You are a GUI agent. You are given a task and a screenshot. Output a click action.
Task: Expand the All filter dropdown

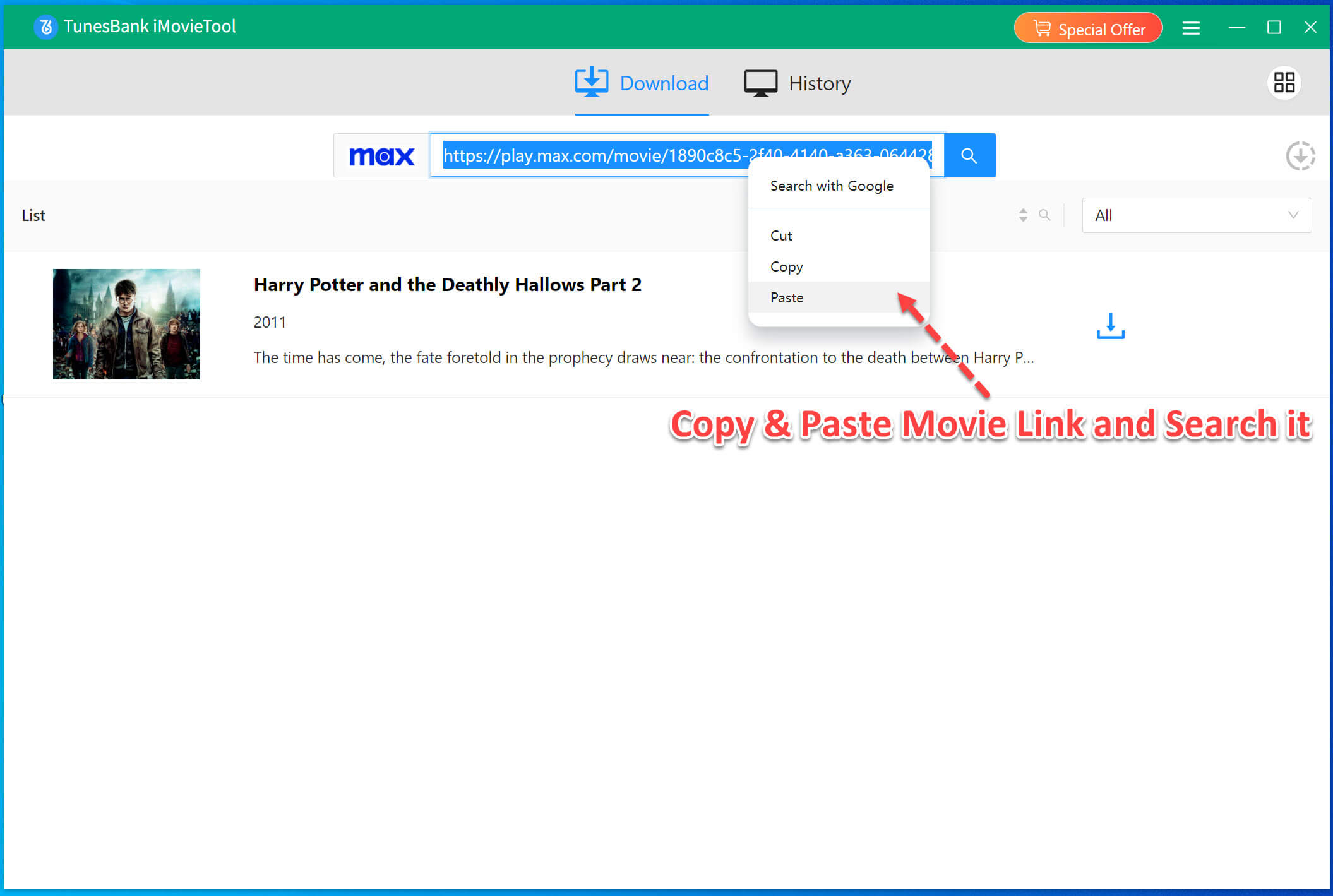[1197, 215]
